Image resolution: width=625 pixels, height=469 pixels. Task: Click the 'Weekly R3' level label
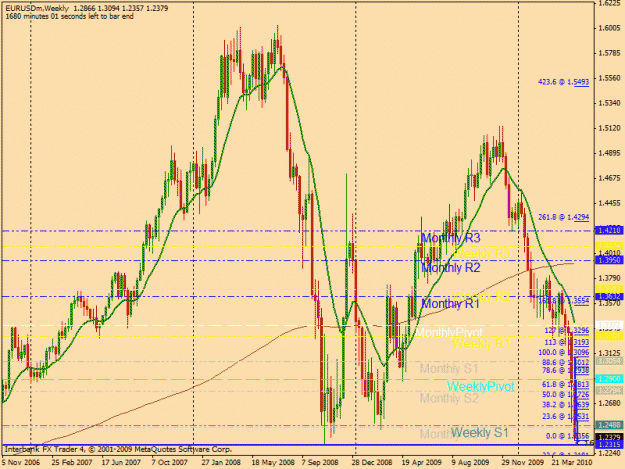(482, 253)
